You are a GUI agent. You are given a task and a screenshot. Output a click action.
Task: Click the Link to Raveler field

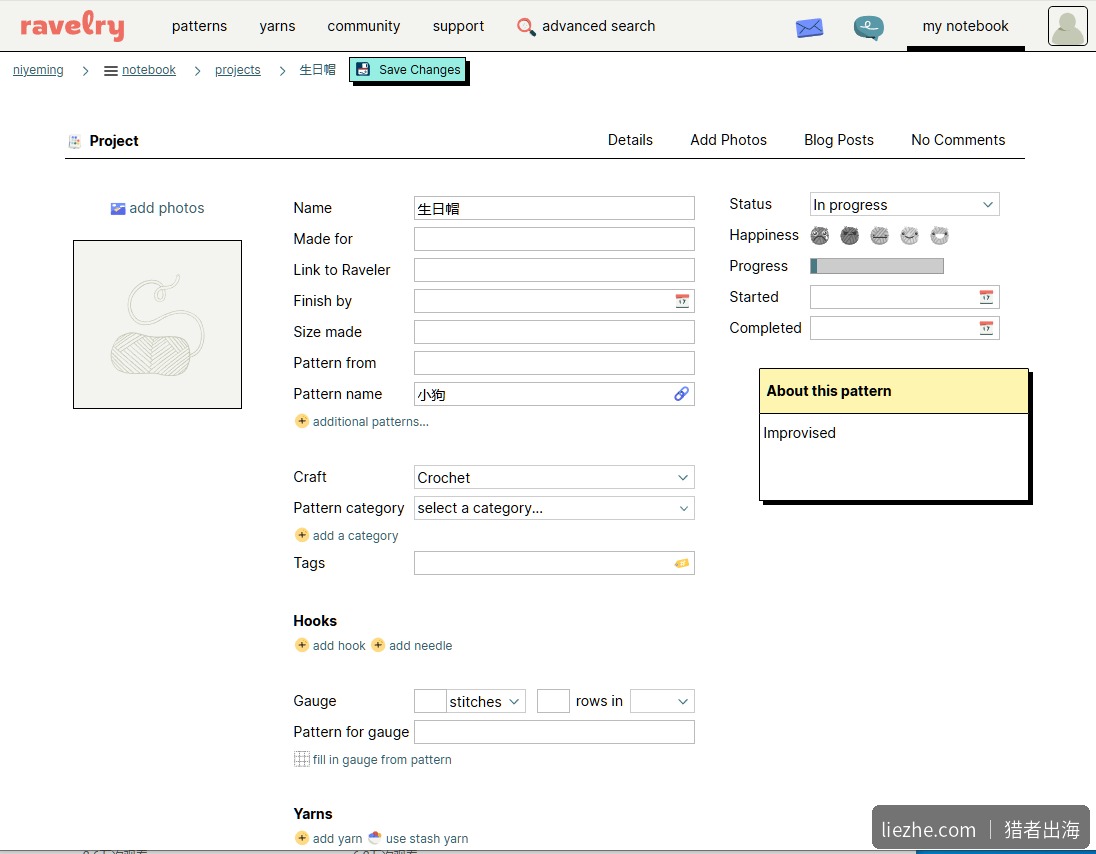click(x=554, y=270)
